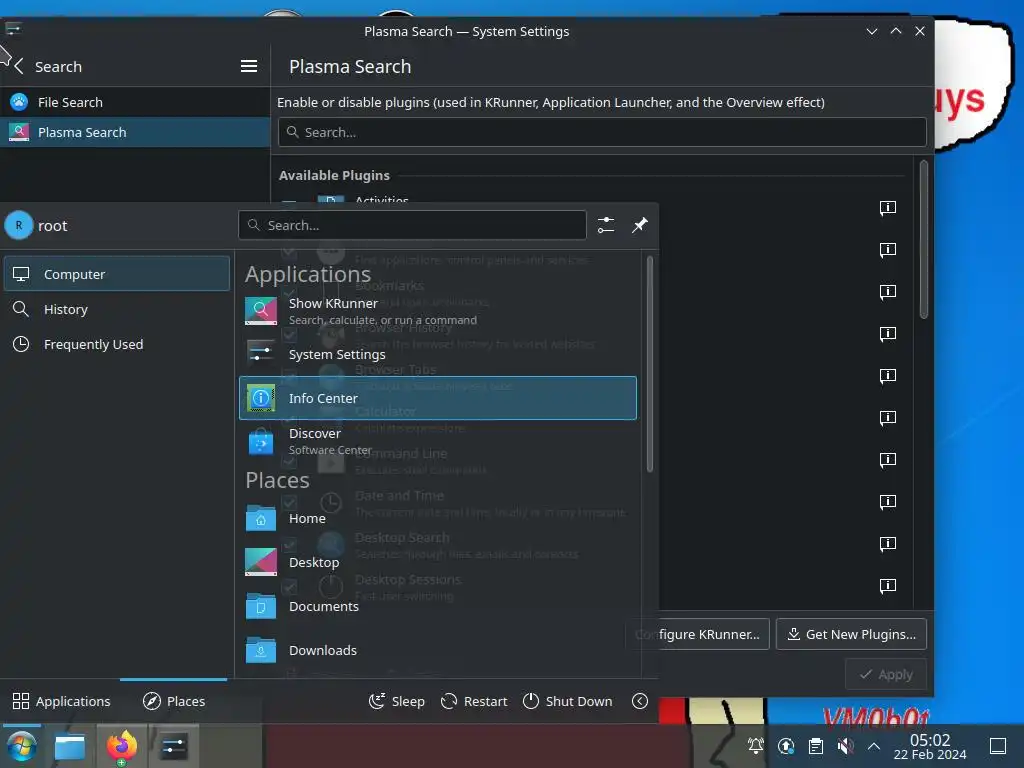This screenshot has height=768, width=1024.
Task: Open the clipboard tray icon
Action: pos(816,745)
